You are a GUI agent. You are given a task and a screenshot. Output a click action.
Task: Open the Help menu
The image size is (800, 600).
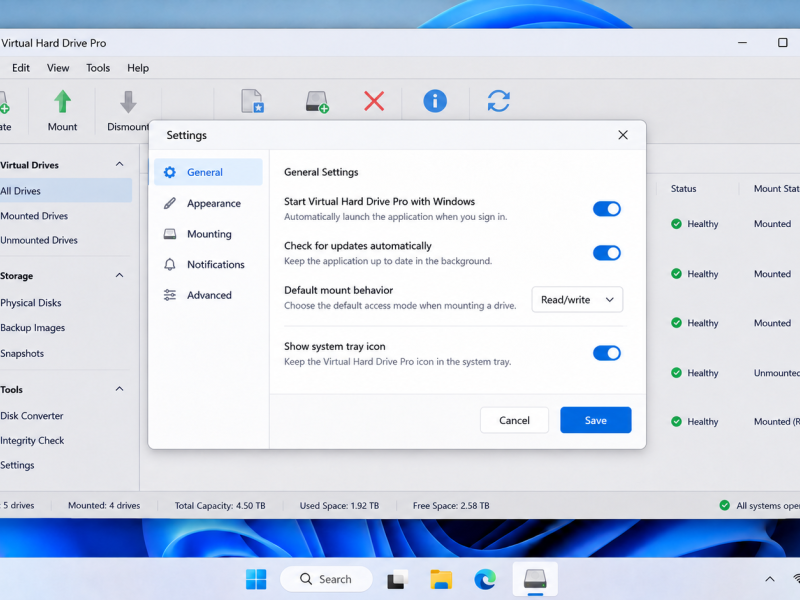click(138, 68)
